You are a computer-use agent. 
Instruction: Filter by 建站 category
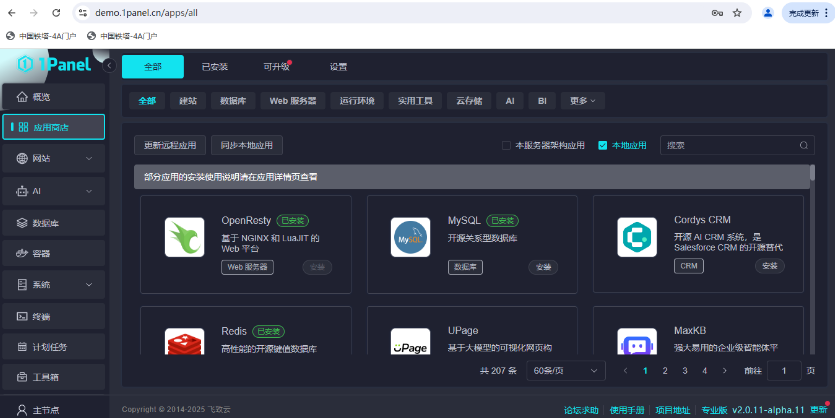[188, 101]
